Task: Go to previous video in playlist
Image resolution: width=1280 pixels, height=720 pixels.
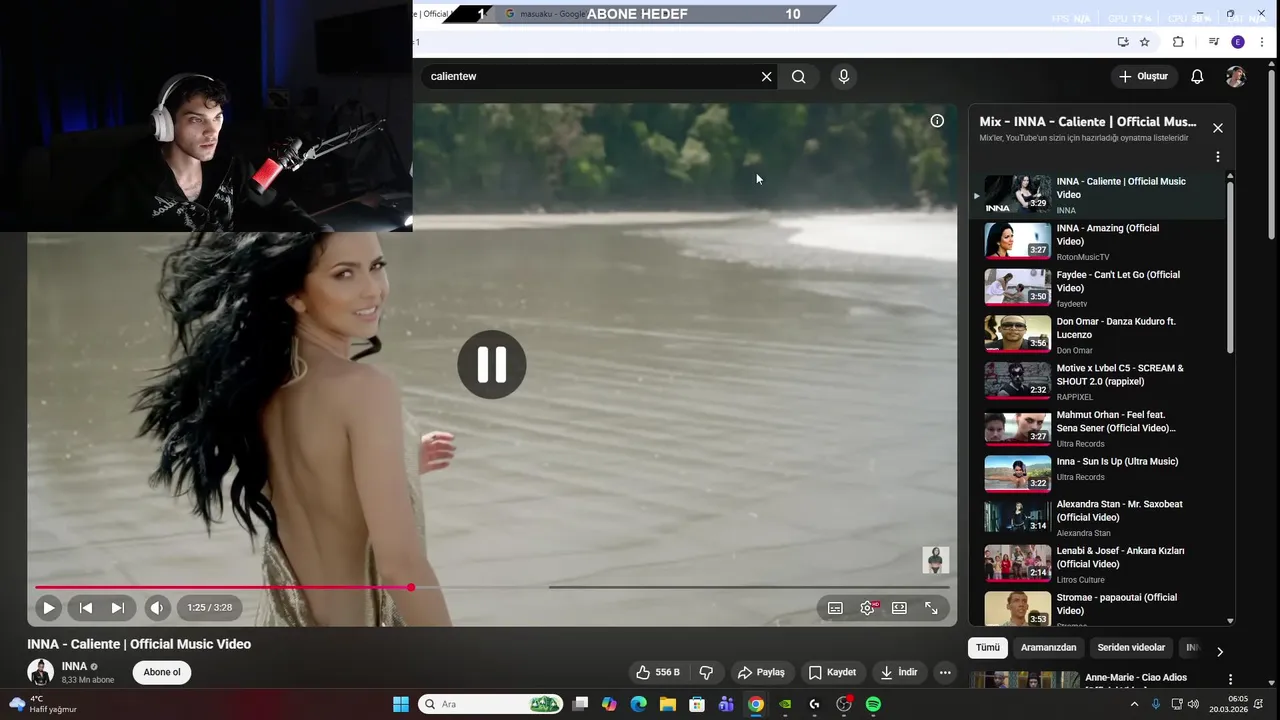Action: pos(86,607)
